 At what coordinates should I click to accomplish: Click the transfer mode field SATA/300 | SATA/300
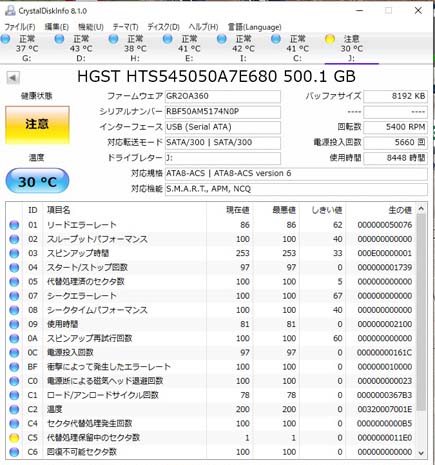point(223,143)
